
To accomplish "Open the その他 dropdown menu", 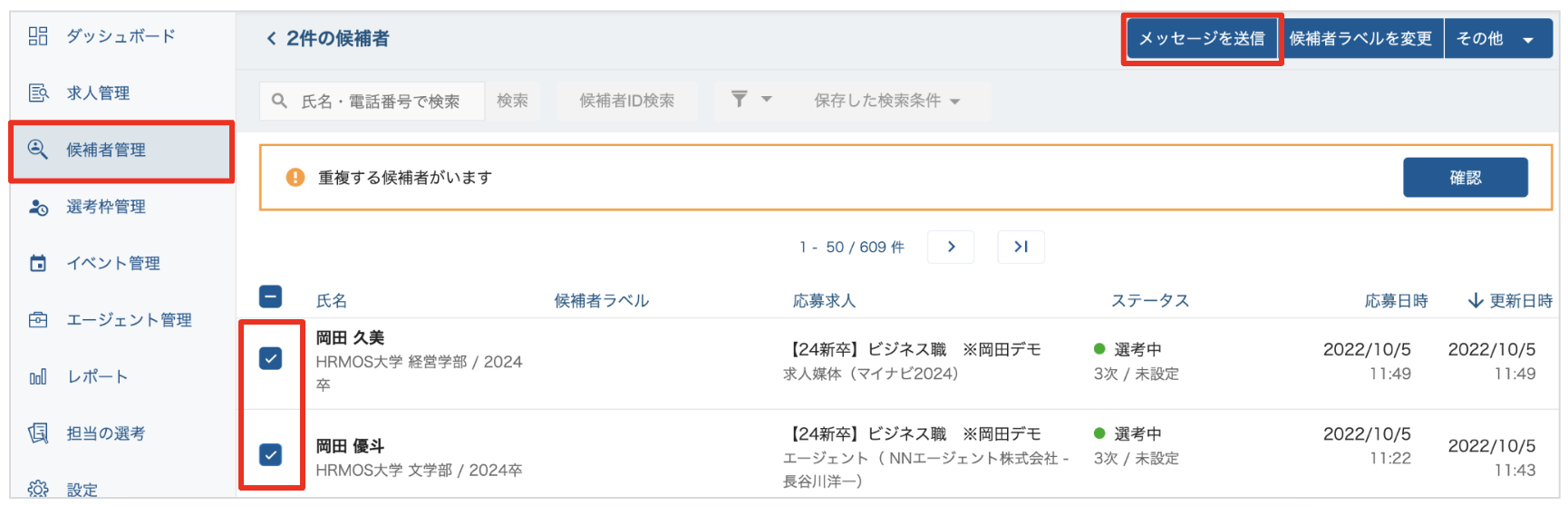I will (1496, 38).
